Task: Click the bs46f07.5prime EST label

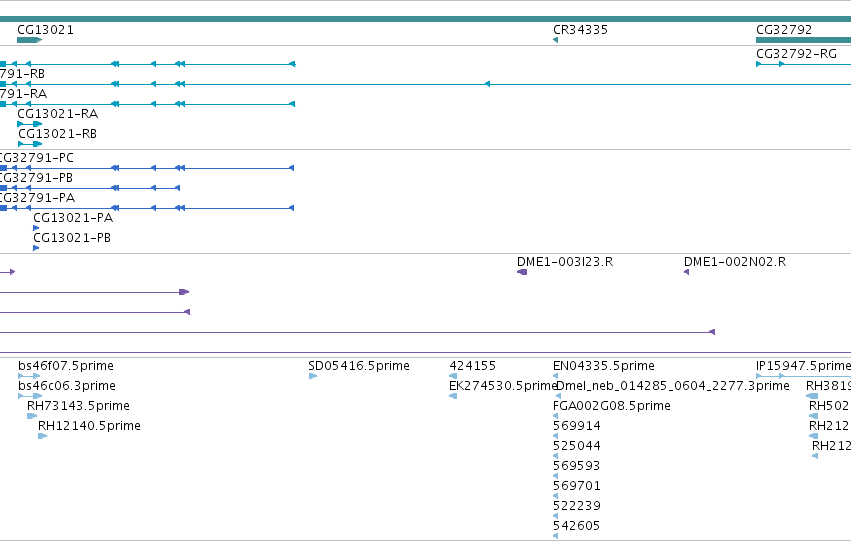Action: pos(66,366)
